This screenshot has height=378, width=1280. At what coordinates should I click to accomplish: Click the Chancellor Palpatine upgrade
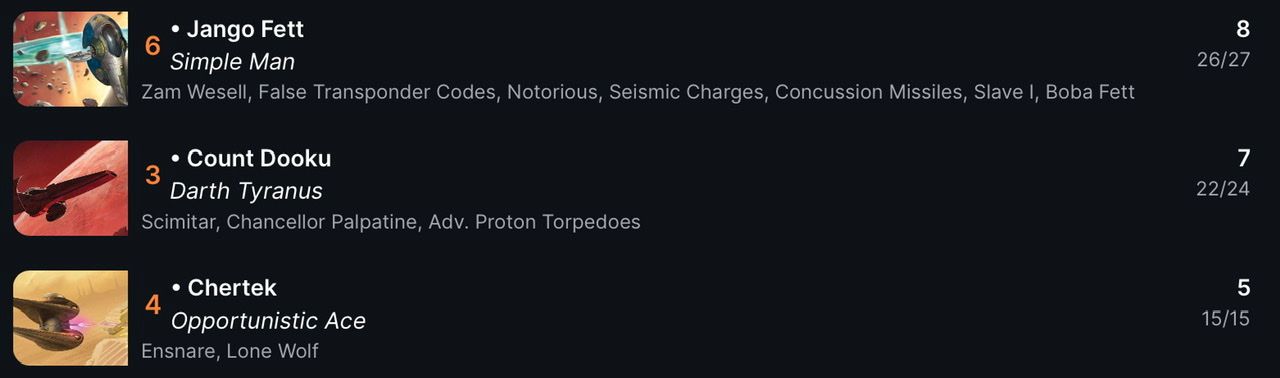pos(322,221)
